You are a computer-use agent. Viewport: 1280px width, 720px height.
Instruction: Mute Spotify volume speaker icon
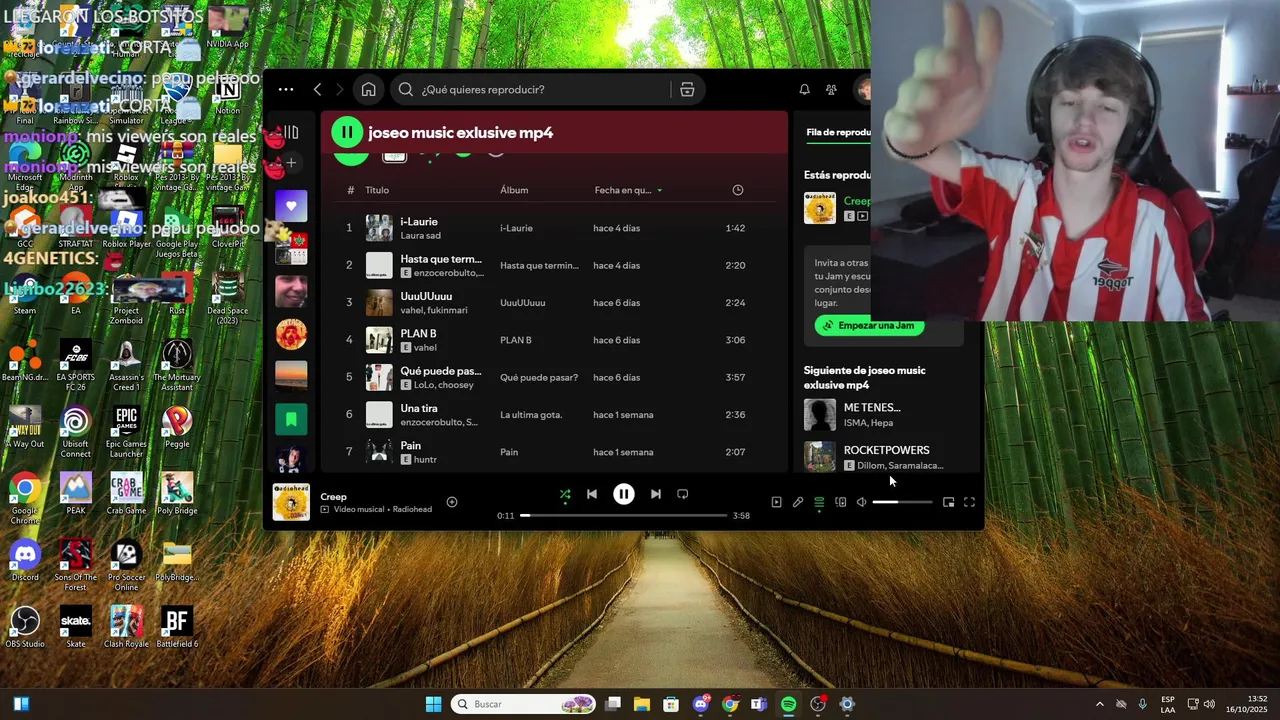pyautogui.click(x=862, y=502)
